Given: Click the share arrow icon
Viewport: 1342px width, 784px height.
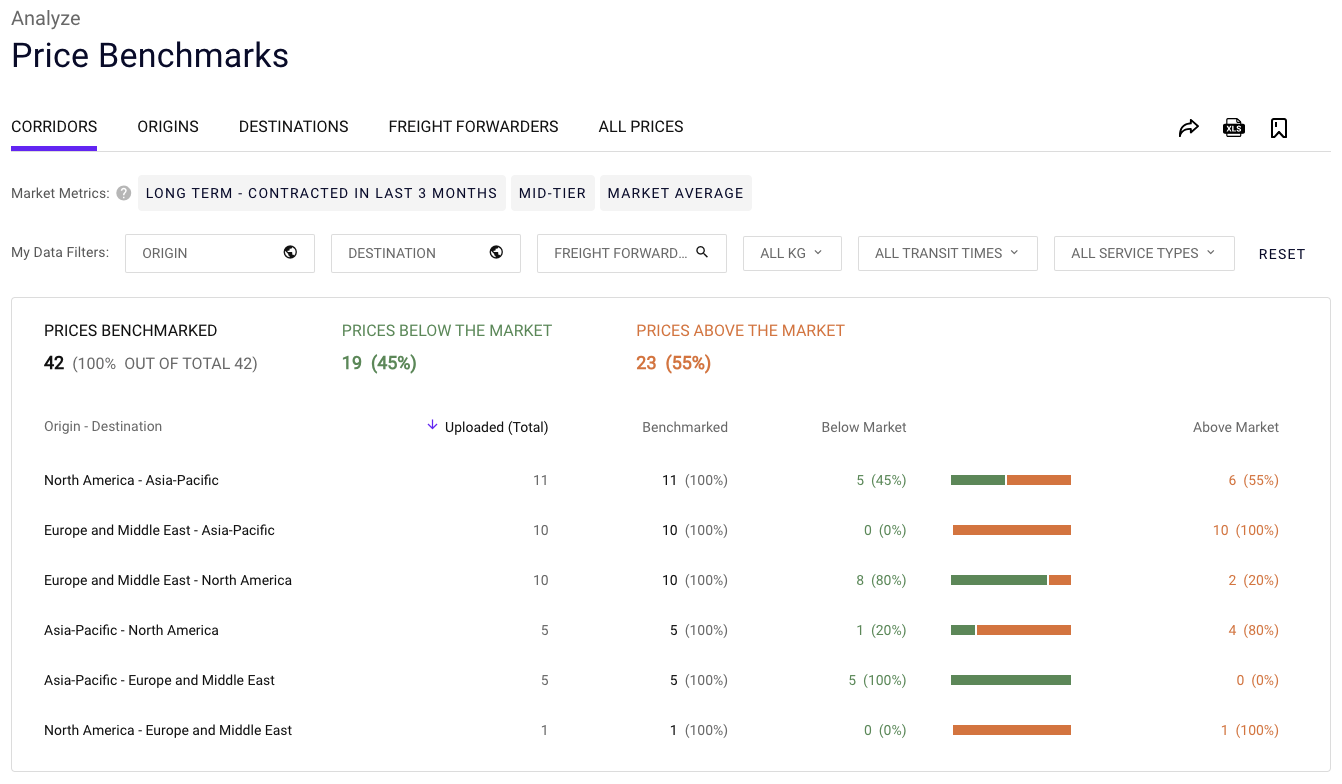Looking at the screenshot, I should coord(1188,128).
